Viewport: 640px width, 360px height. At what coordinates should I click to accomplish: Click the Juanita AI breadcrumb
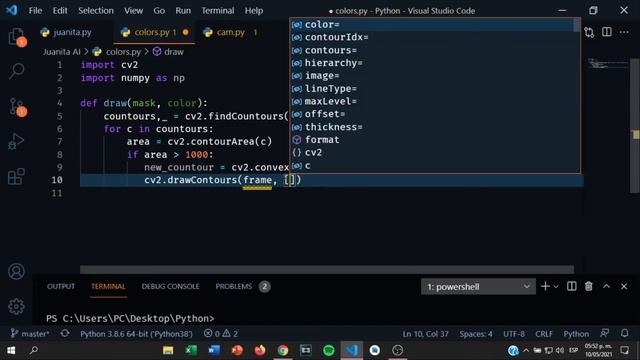62,52
